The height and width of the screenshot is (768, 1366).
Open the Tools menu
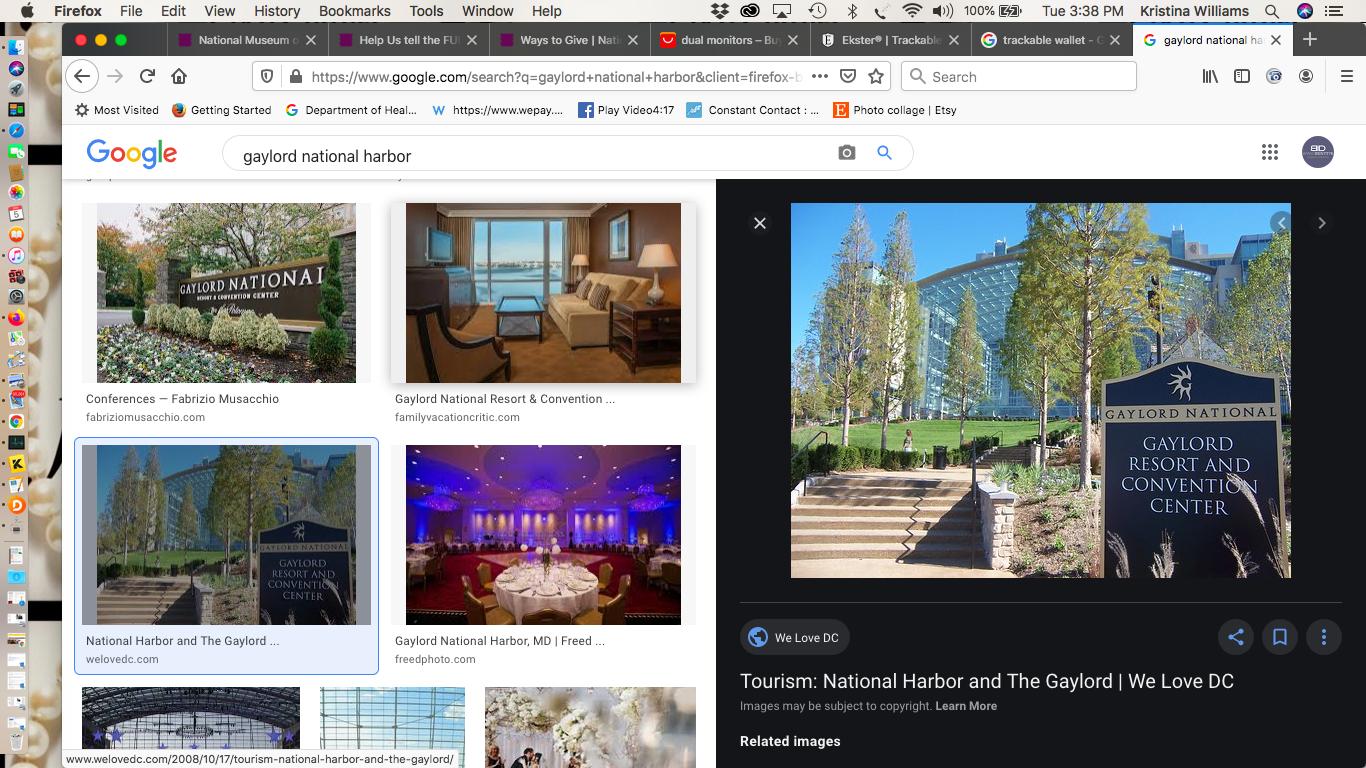pos(426,11)
